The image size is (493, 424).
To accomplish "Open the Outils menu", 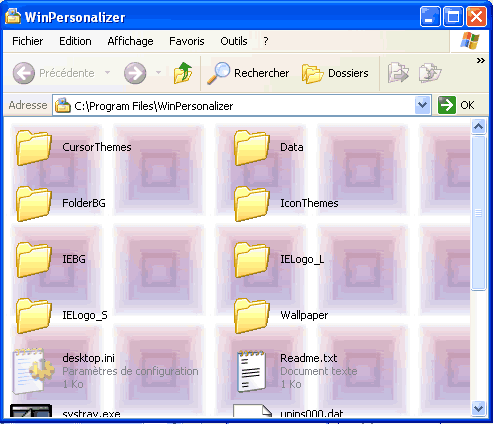I will coord(234,41).
